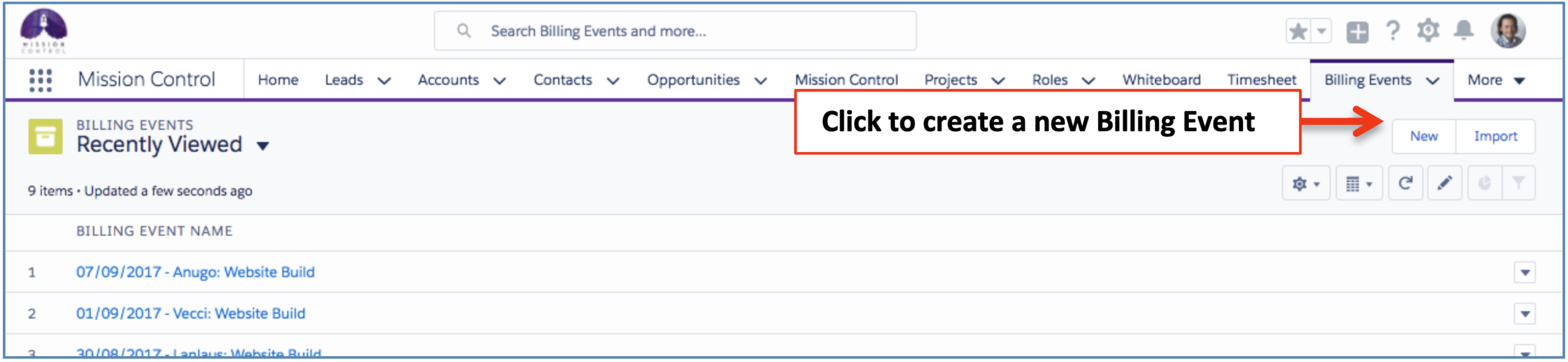Open list view controls gear menu
Image resolution: width=1568 pixels, height=362 pixels.
coord(1306,183)
